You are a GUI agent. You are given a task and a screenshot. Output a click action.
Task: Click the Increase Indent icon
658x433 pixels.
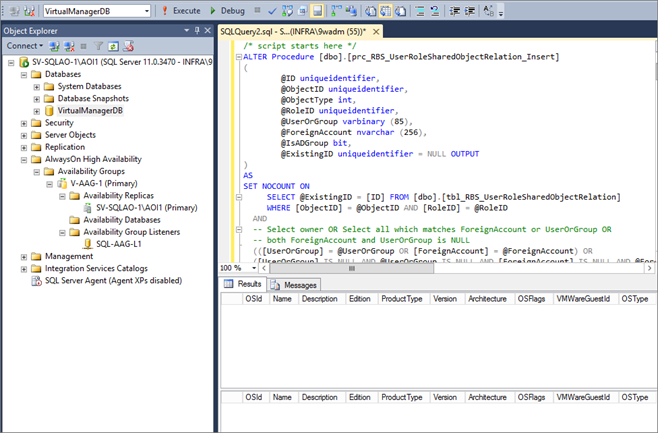point(470,11)
